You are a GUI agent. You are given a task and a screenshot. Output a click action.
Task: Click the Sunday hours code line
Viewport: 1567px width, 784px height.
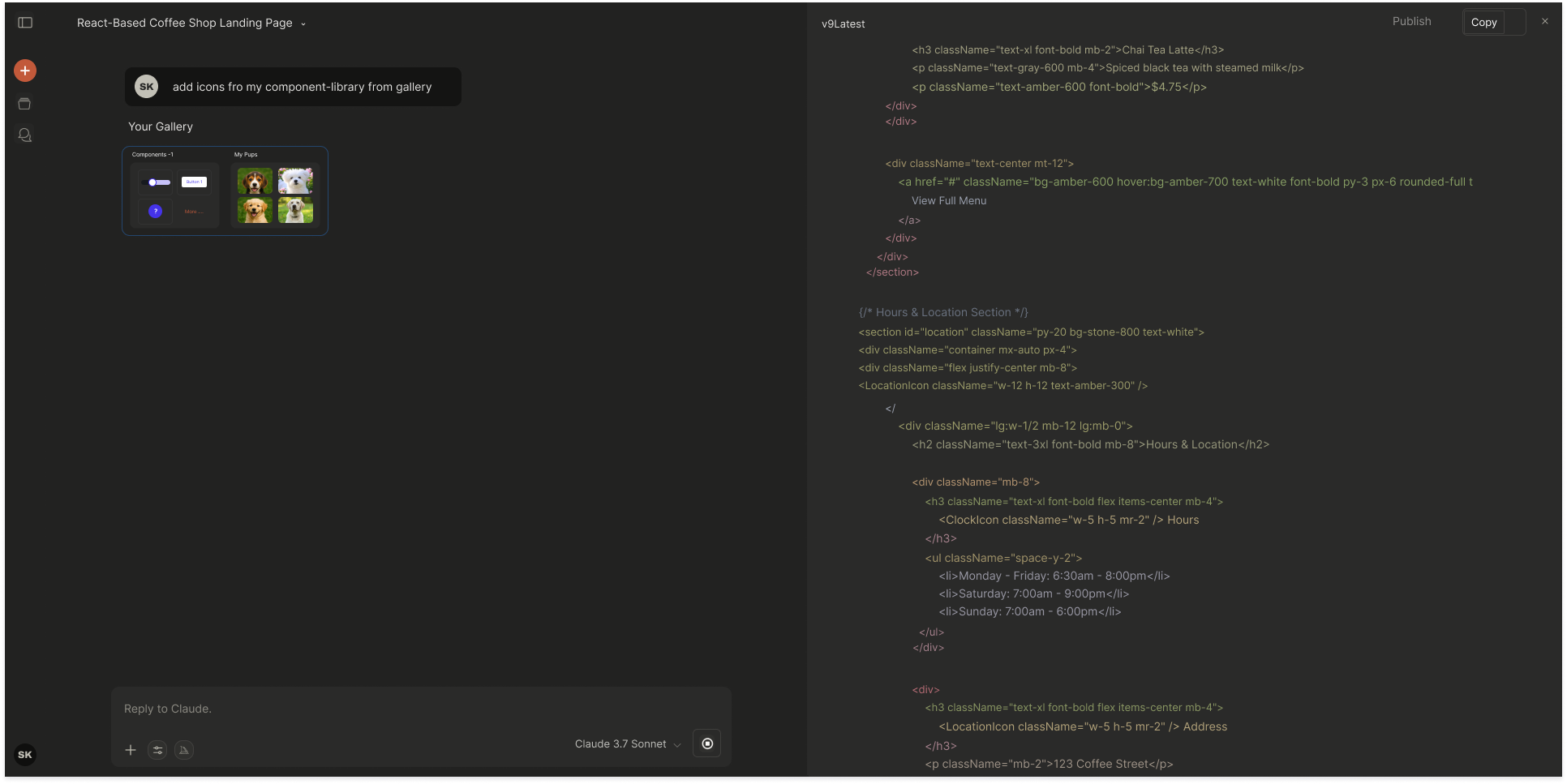[x=1030, y=611]
